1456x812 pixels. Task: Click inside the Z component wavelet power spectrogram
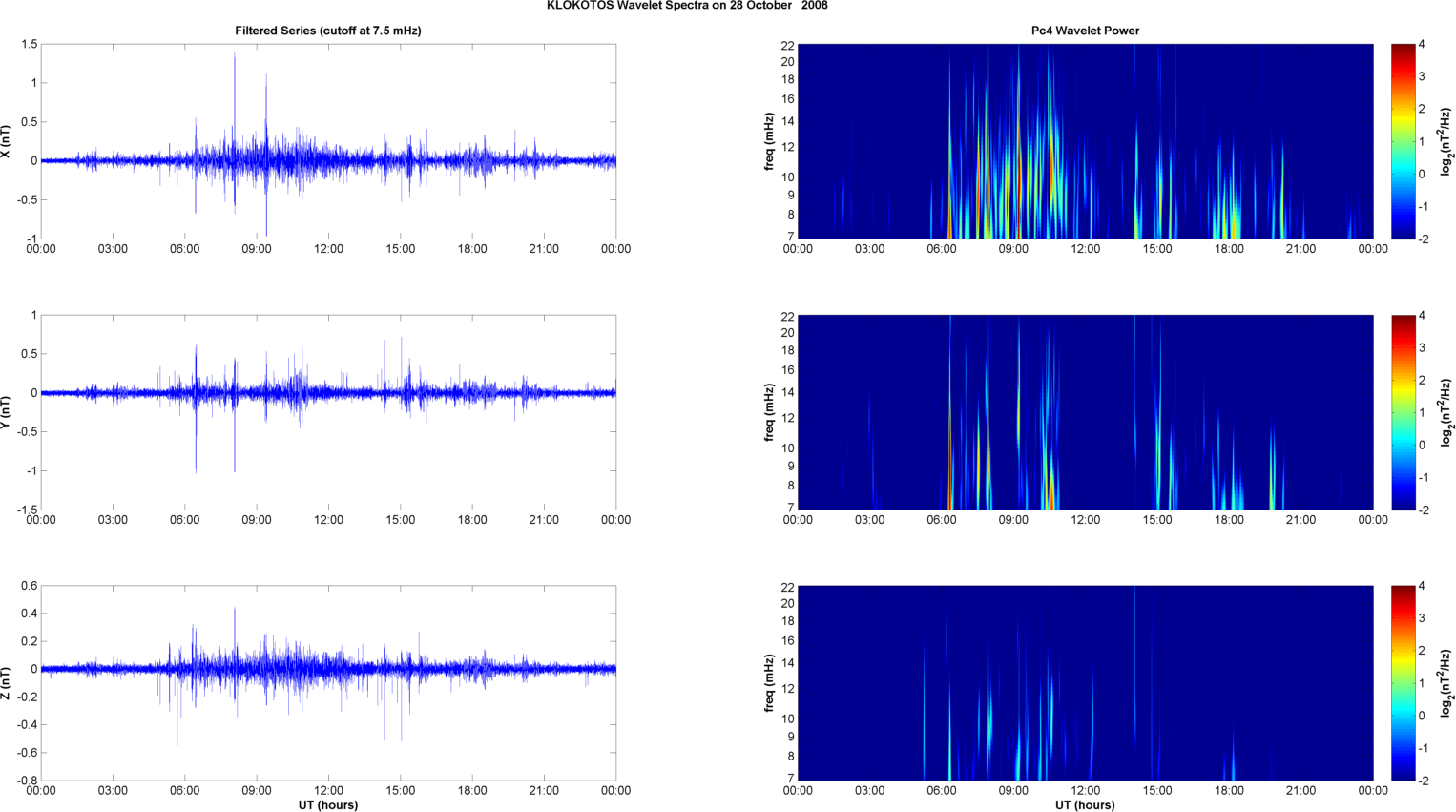coord(1085,683)
